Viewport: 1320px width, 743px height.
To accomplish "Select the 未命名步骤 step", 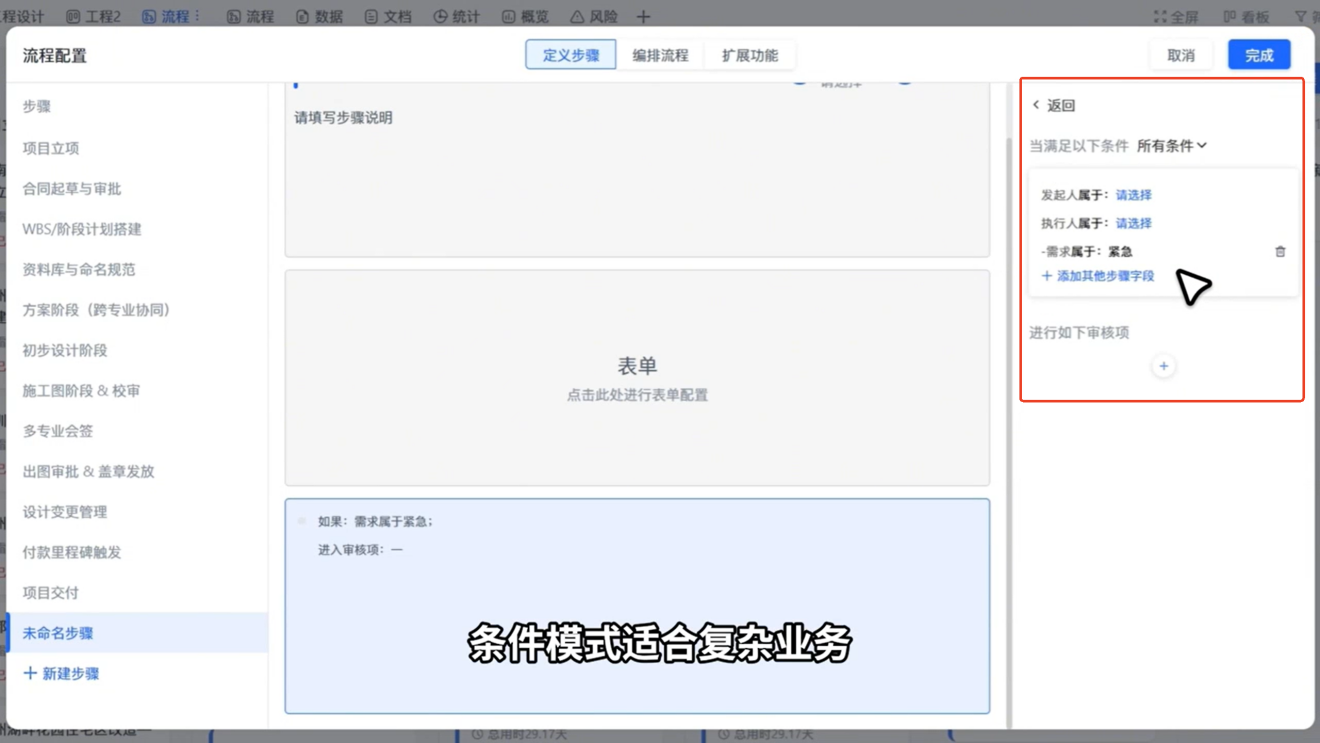I will tap(137, 633).
